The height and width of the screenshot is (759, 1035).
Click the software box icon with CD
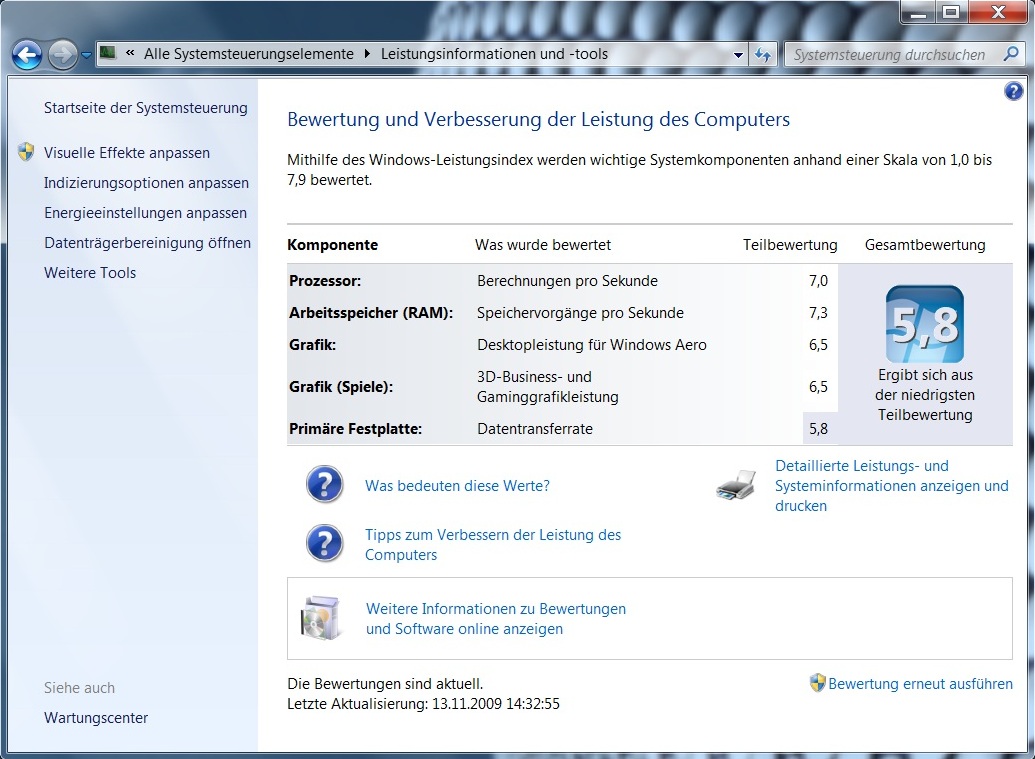tap(321, 618)
